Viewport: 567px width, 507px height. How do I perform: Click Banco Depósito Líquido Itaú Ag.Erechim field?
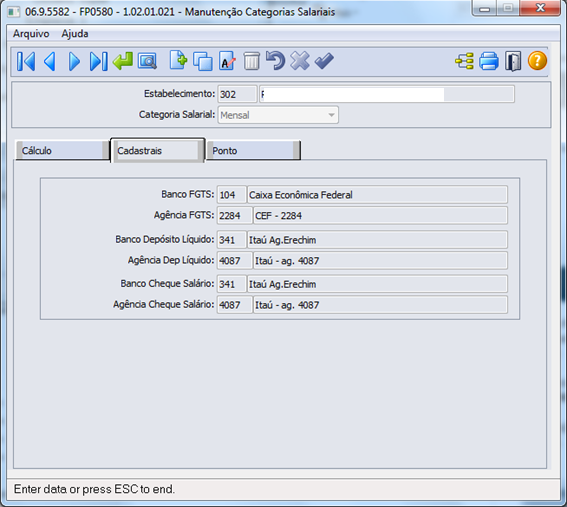click(377, 240)
